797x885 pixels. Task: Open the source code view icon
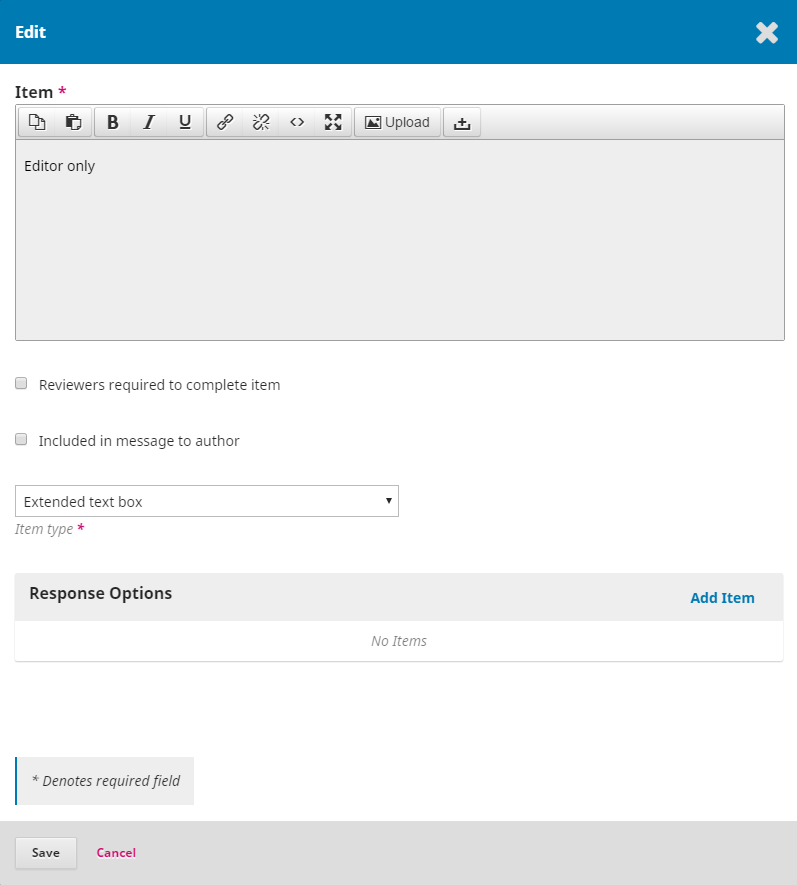click(297, 122)
